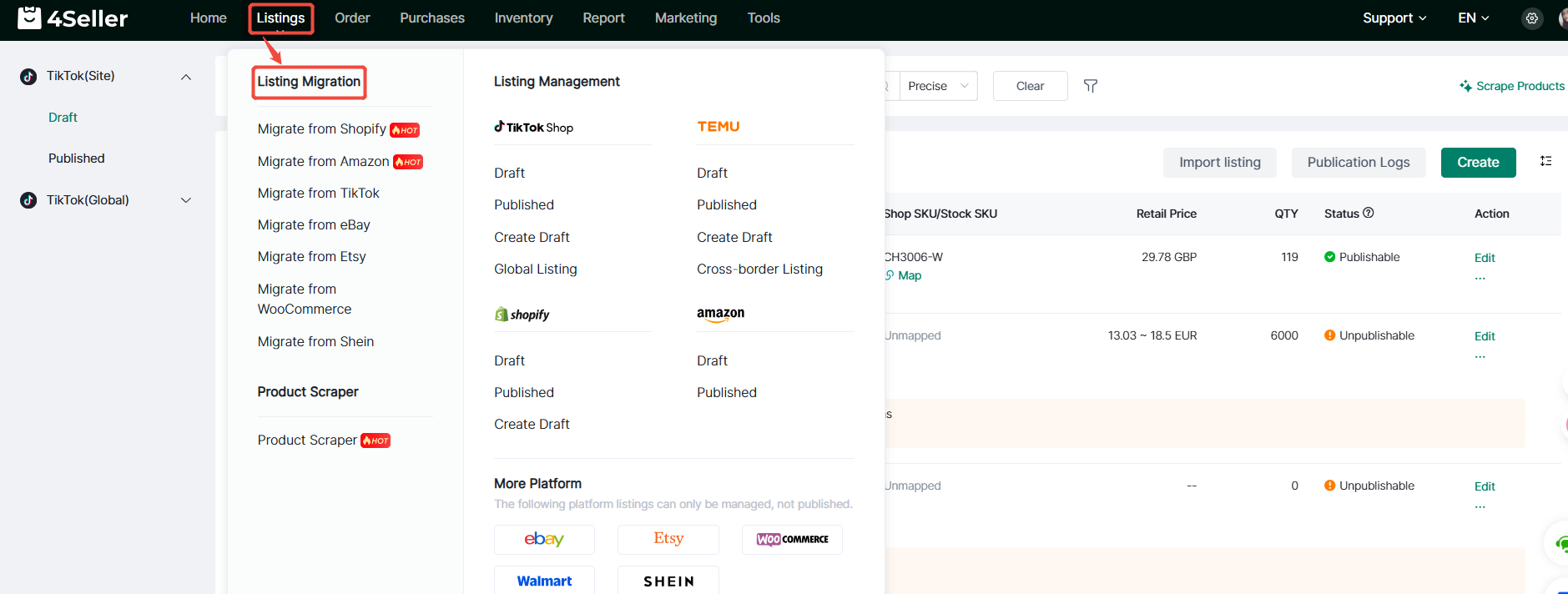The height and width of the screenshot is (594, 1568).
Task: Open the Walmart platform tile
Action: point(544,581)
